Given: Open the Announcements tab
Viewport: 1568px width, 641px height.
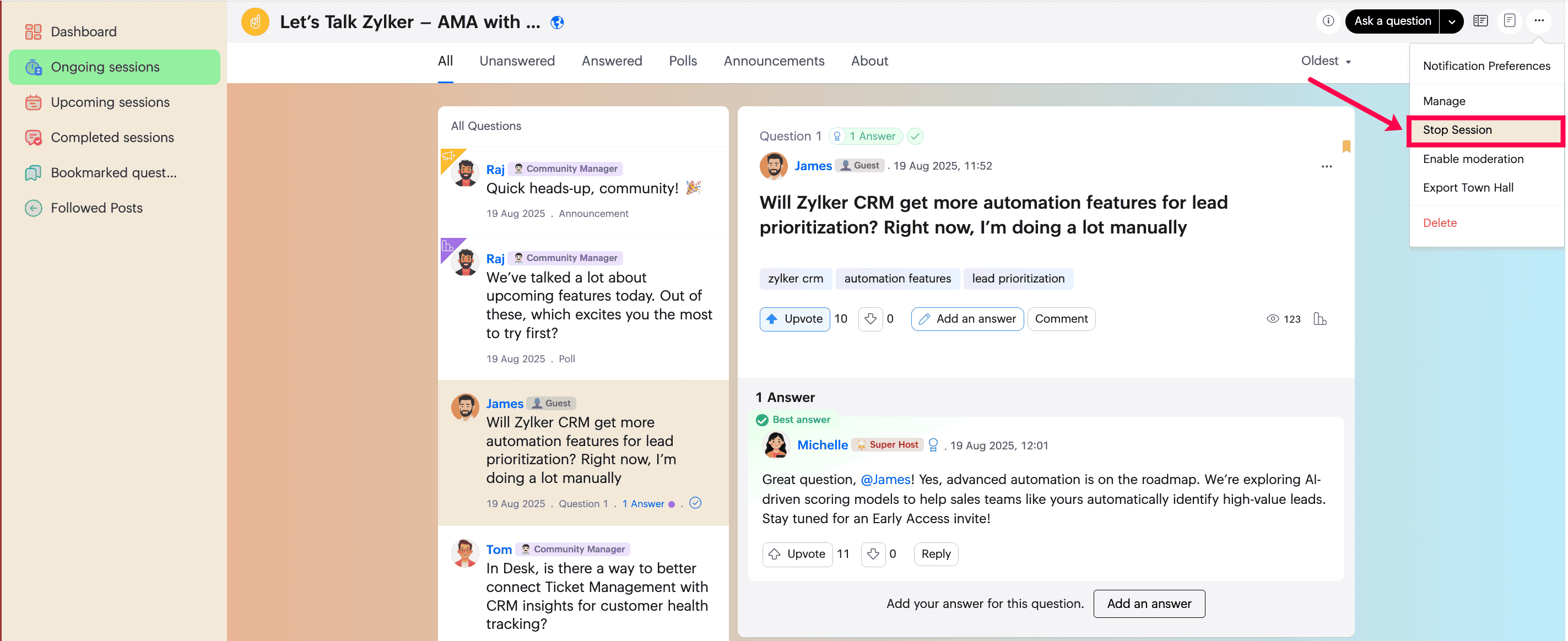Looking at the screenshot, I should tap(774, 61).
